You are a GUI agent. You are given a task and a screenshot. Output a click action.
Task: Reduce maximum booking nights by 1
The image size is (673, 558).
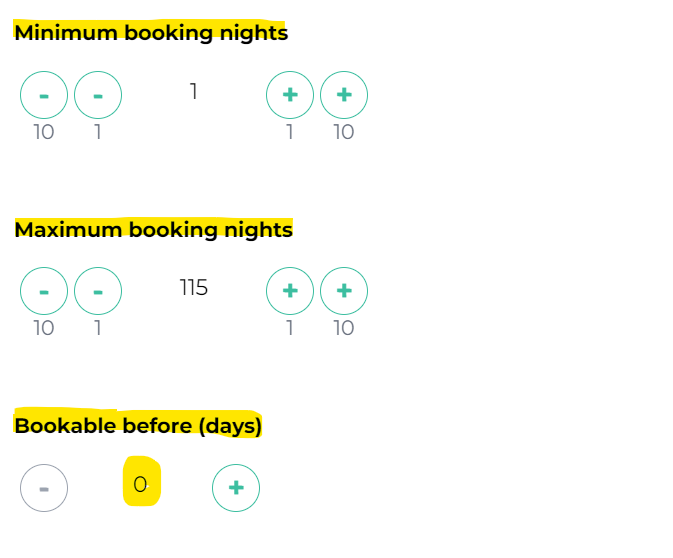98,291
